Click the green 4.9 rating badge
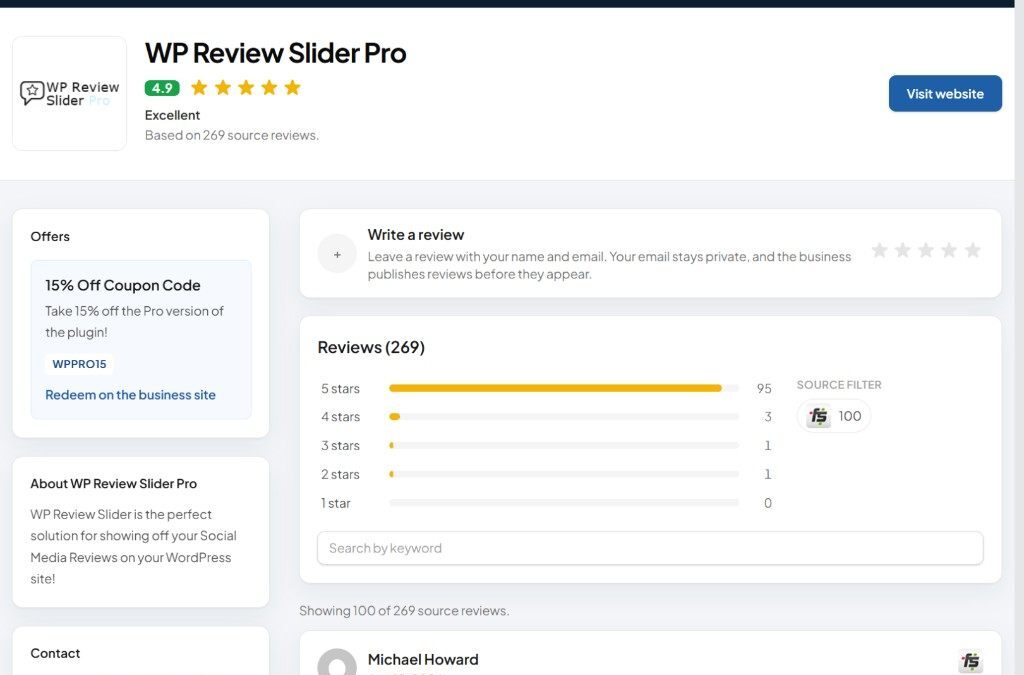This screenshot has width=1024, height=675. point(162,87)
